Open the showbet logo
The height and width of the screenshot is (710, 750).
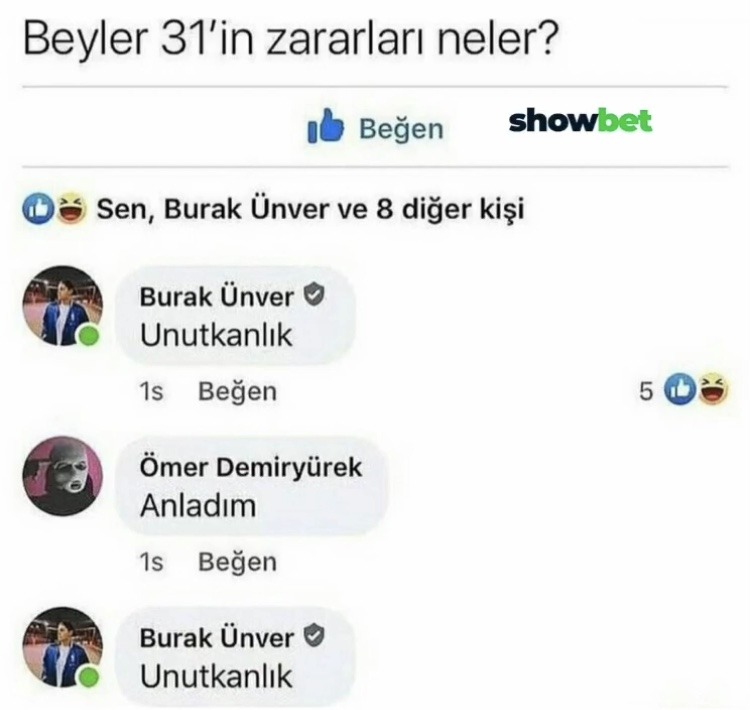580,122
